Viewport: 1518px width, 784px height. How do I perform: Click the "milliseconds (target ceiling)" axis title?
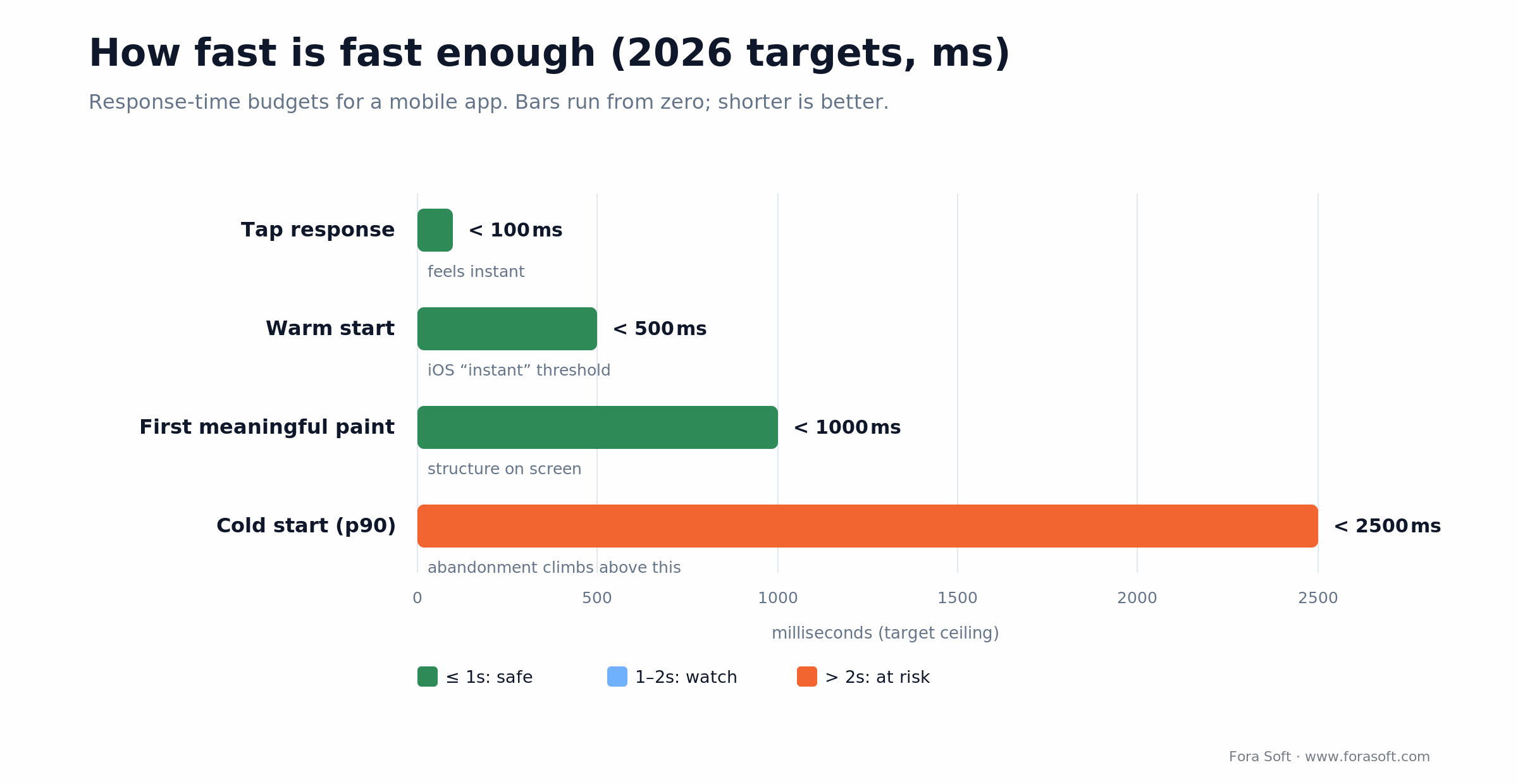click(885, 634)
